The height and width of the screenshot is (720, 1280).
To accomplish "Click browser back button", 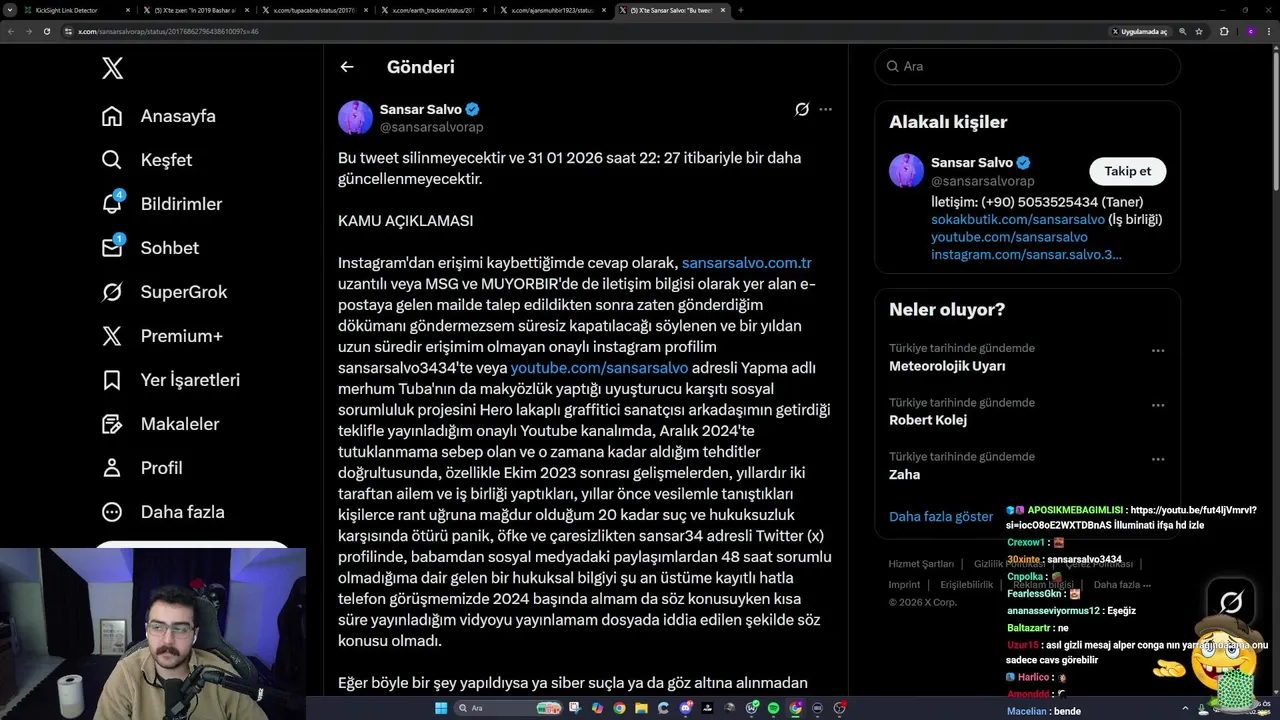I will click(x=10, y=31).
